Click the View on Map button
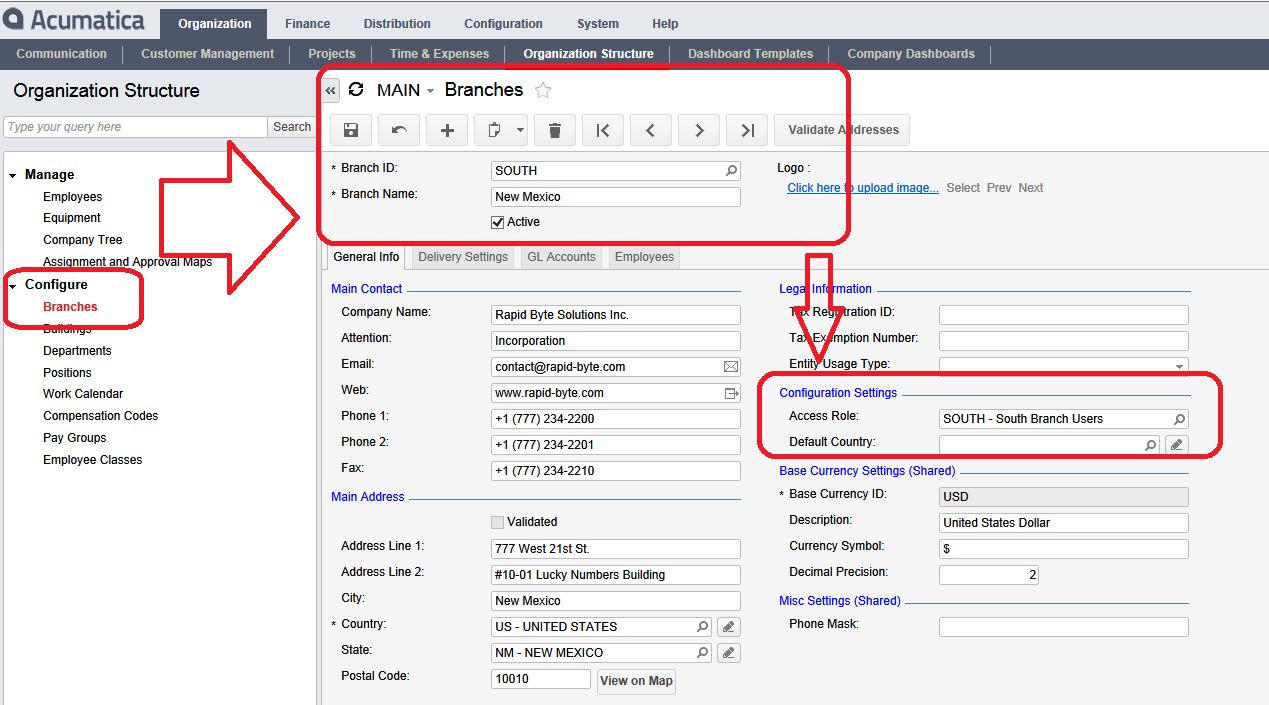 (636, 681)
